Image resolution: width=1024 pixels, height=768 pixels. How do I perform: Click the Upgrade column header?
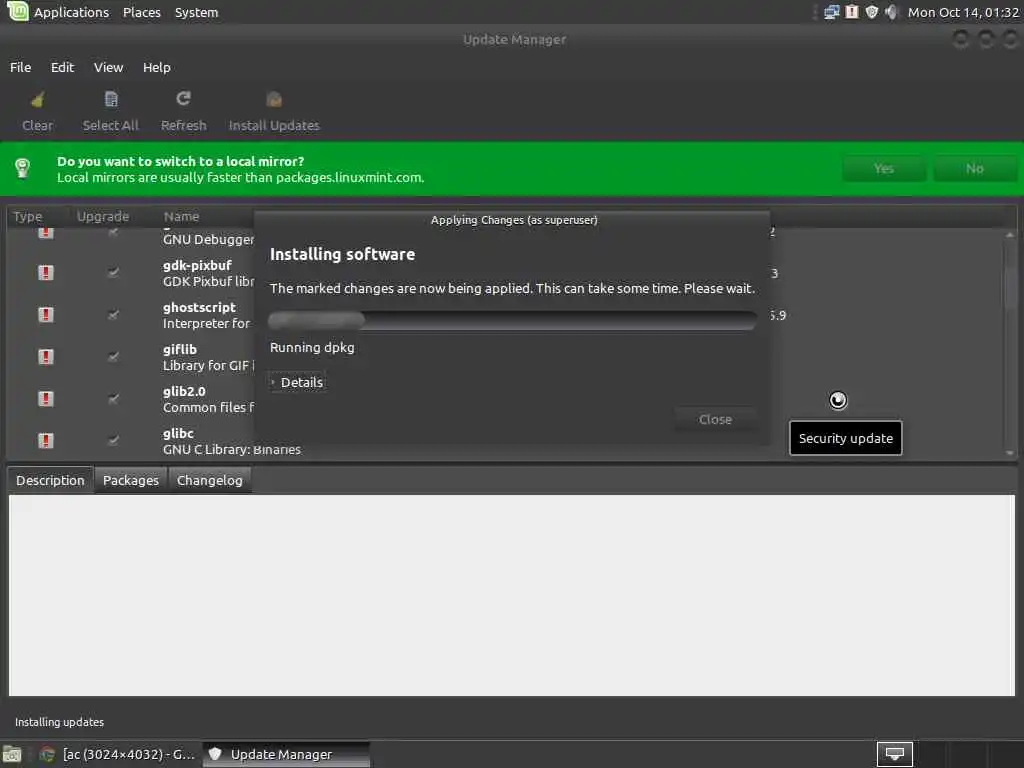point(103,216)
